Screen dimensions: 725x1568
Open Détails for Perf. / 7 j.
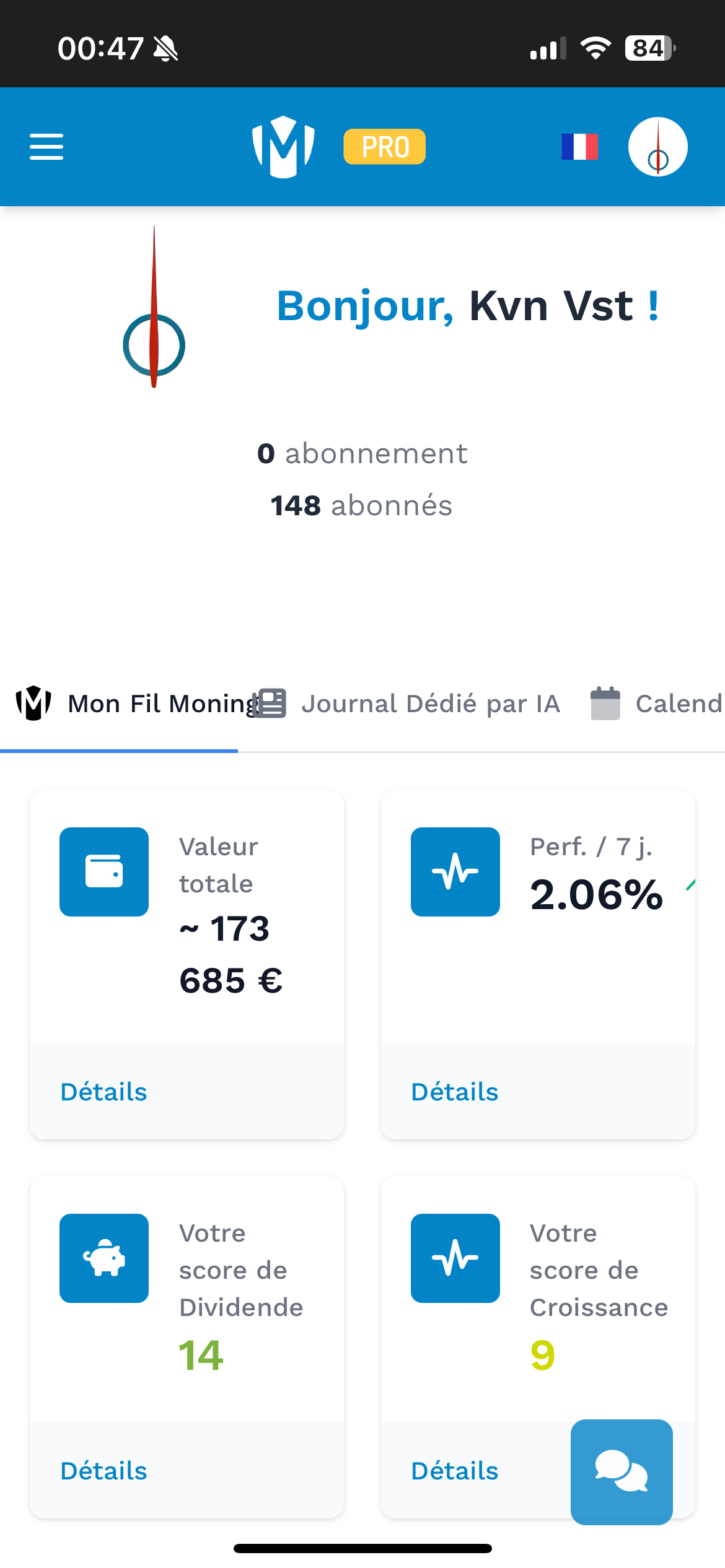455,1092
